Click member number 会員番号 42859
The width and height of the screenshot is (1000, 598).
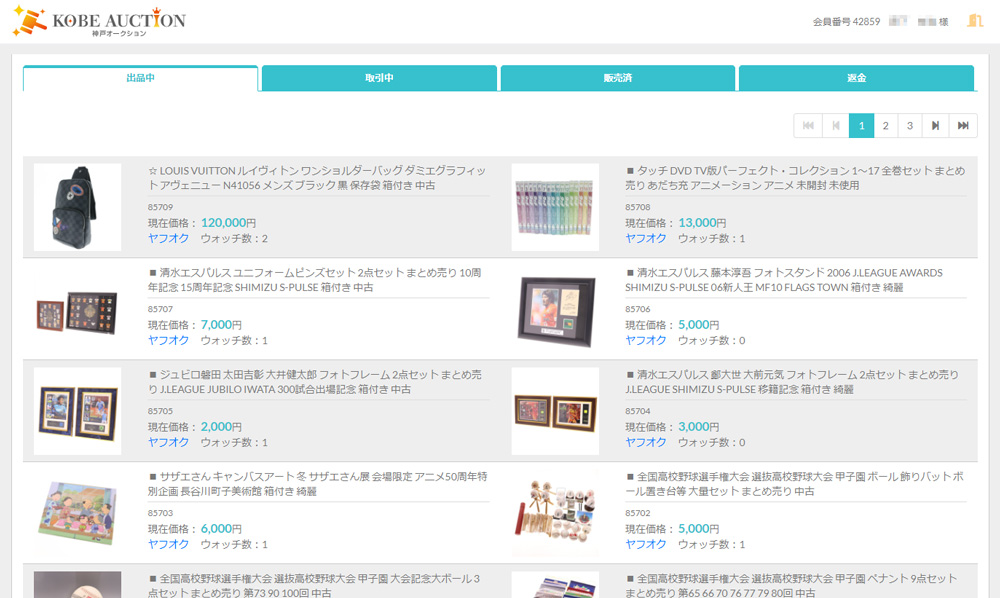(x=846, y=22)
